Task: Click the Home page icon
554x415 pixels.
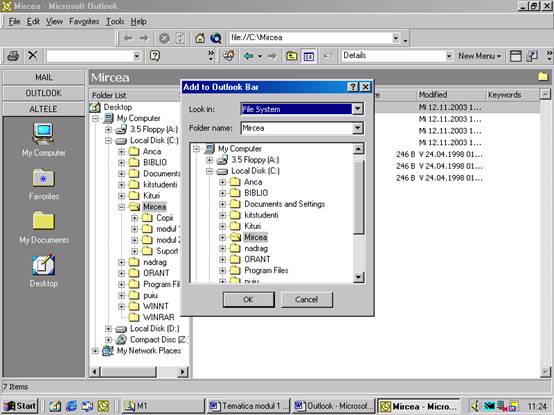Action: point(200,38)
